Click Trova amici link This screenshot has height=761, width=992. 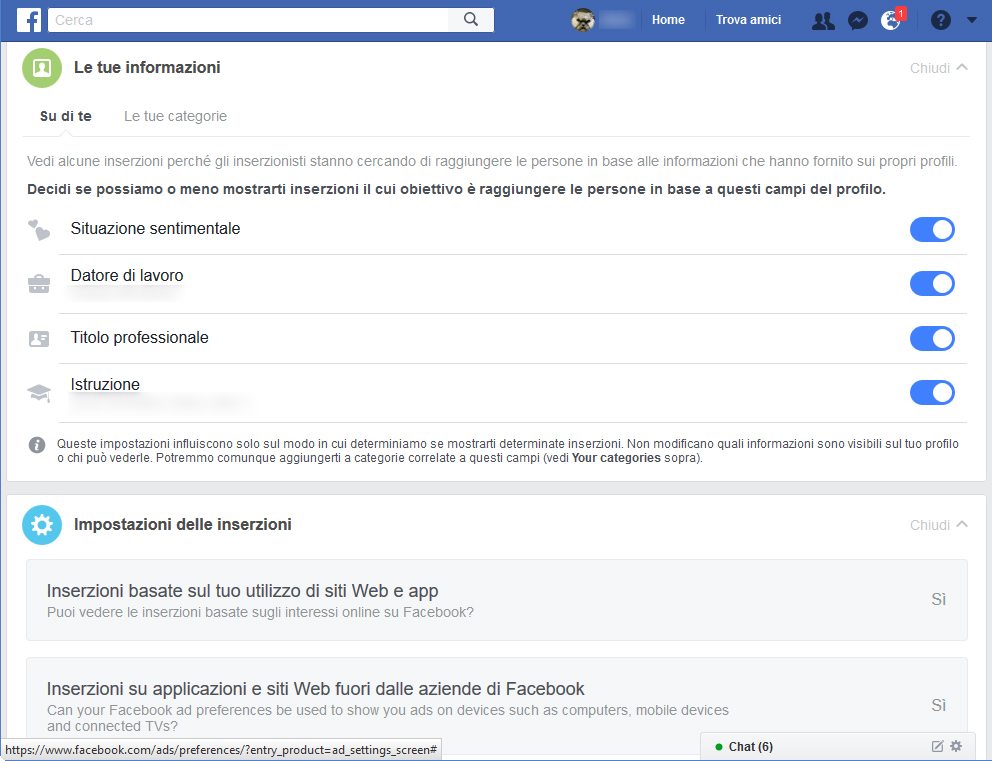tap(748, 20)
